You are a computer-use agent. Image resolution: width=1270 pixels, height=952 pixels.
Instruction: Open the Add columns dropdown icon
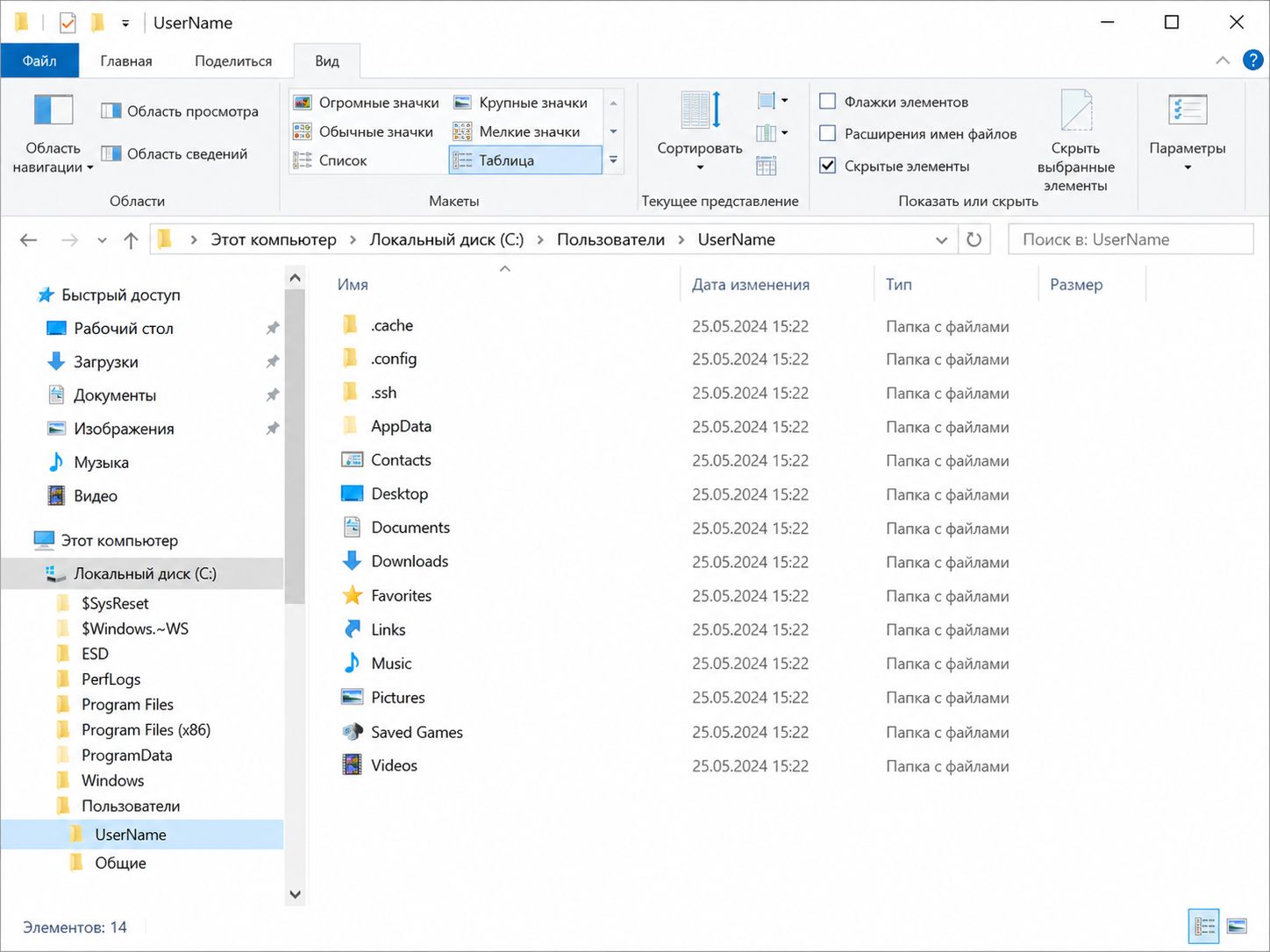pyautogui.click(x=773, y=133)
